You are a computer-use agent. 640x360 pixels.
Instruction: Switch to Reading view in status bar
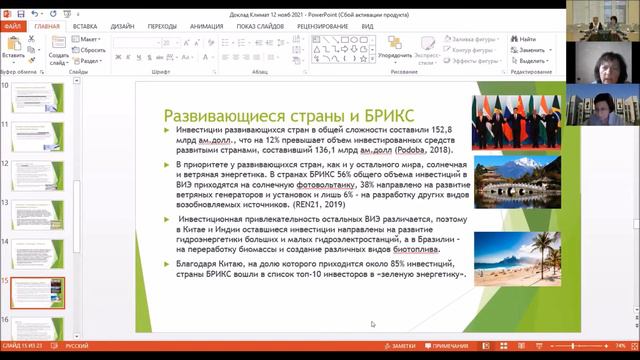[521, 346]
